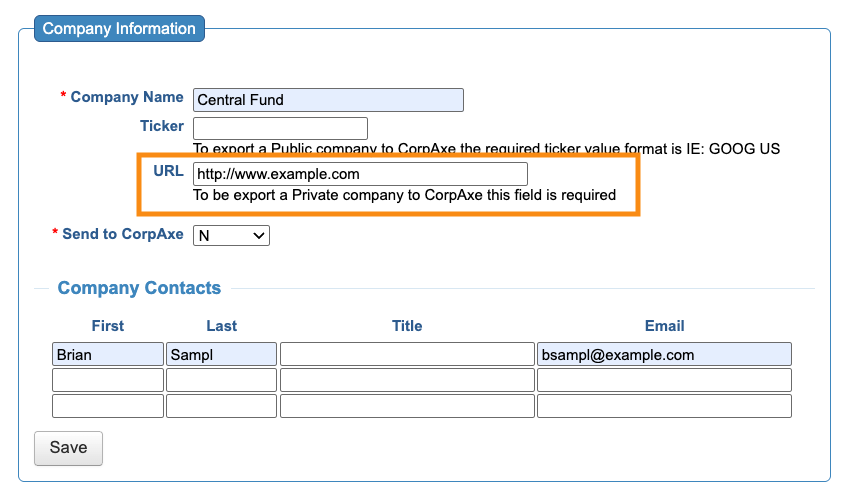848x501 pixels.
Task: Click email field with bsampl@example.com
Action: pos(664,354)
